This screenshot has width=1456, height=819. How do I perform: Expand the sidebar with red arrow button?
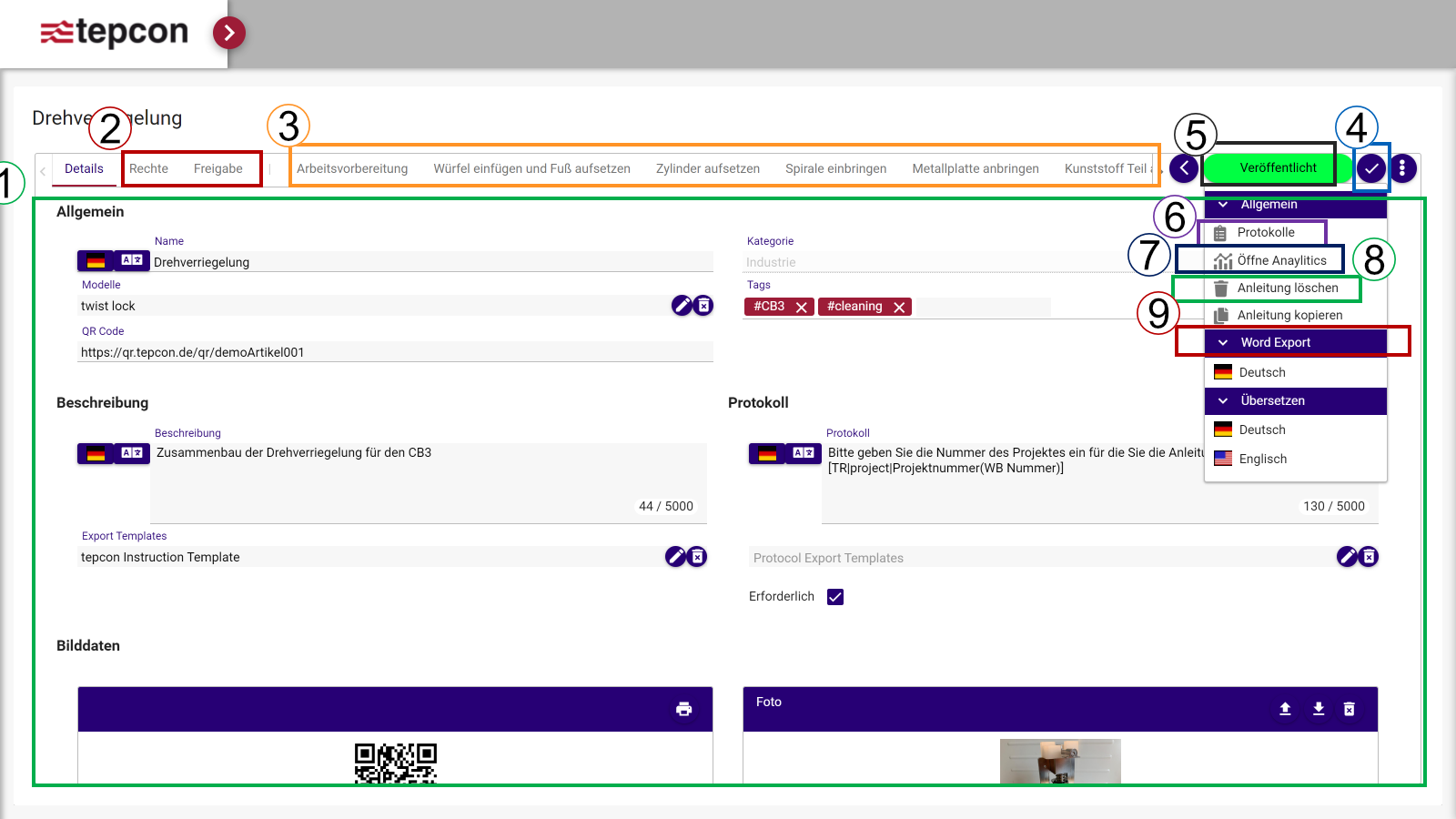(x=229, y=34)
